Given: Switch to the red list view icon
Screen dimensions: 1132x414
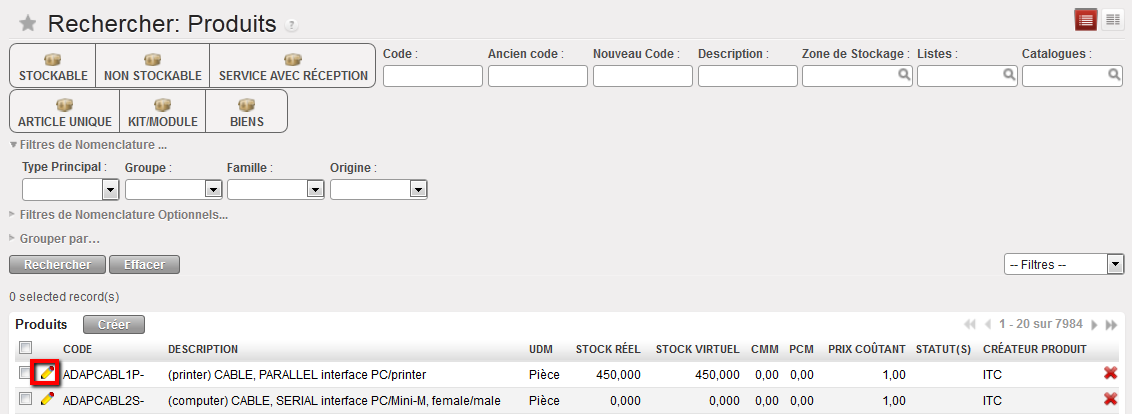Looking at the screenshot, I should 1085,20.
